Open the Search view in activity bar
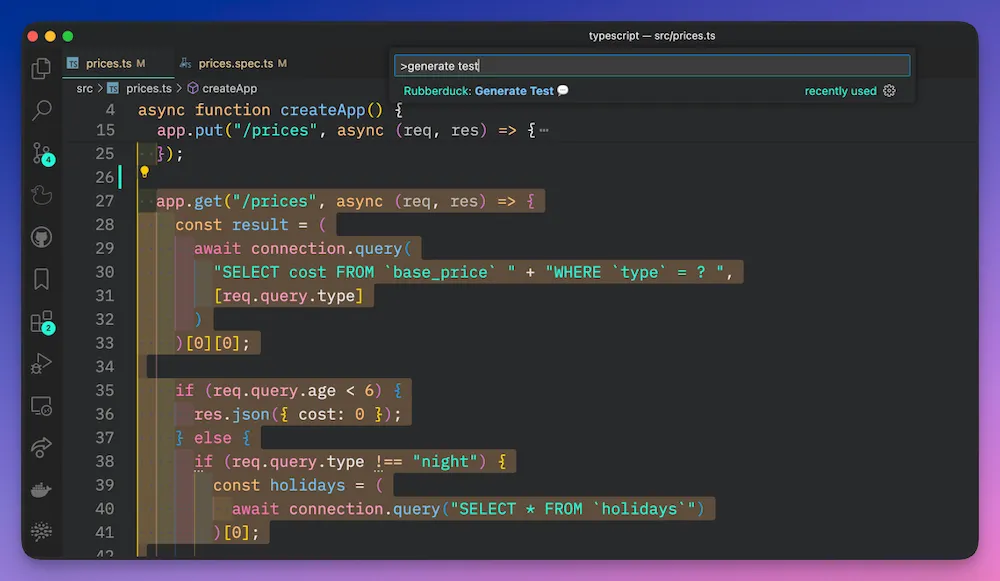Viewport: 1000px width, 581px height. click(42, 111)
